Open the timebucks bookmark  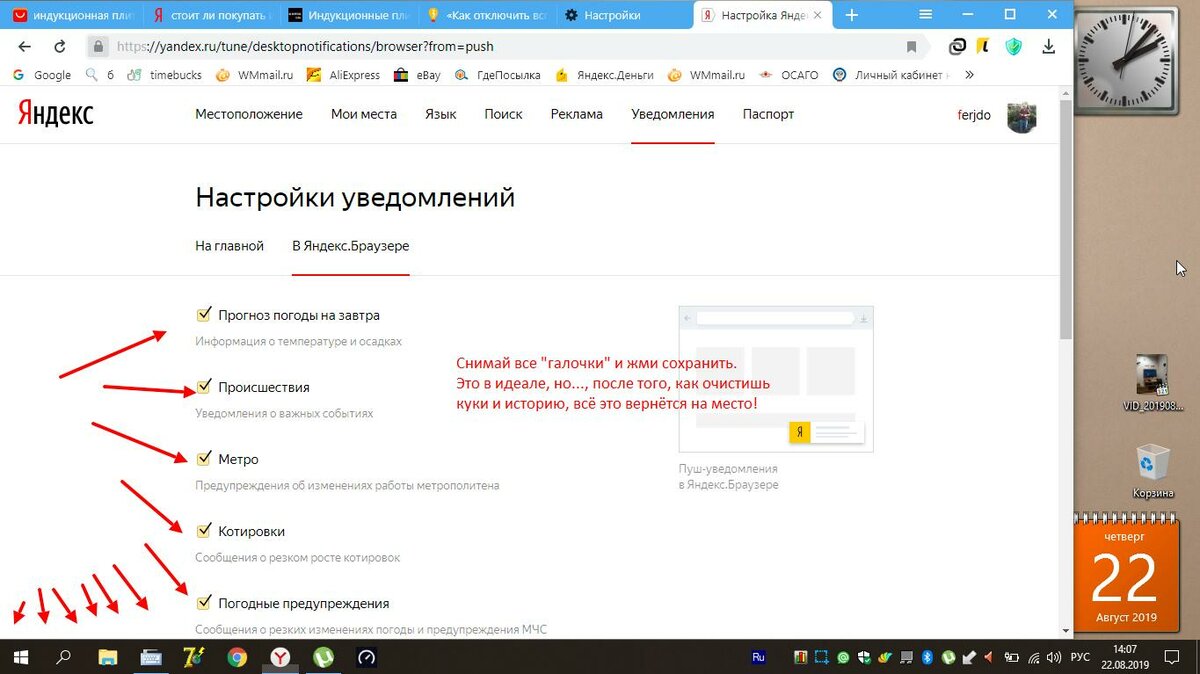tap(163, 75)
